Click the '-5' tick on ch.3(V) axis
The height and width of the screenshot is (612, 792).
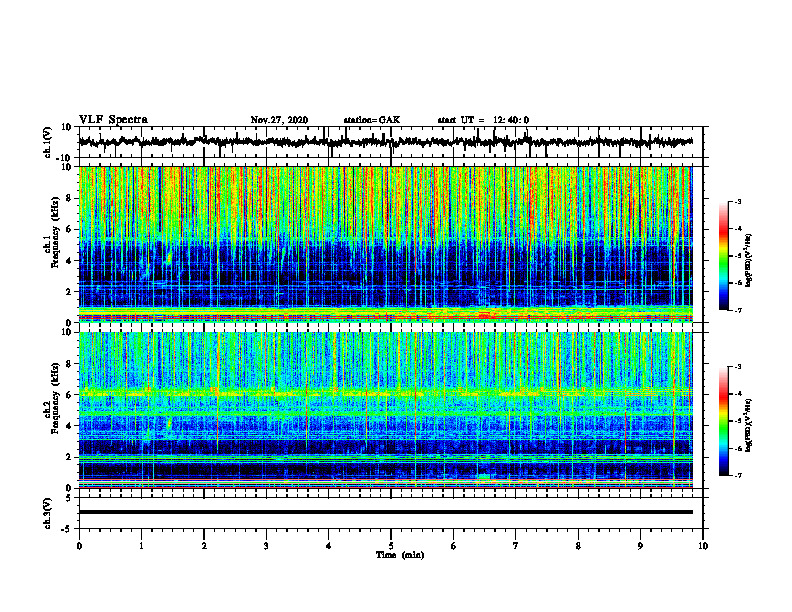point(68,529)
